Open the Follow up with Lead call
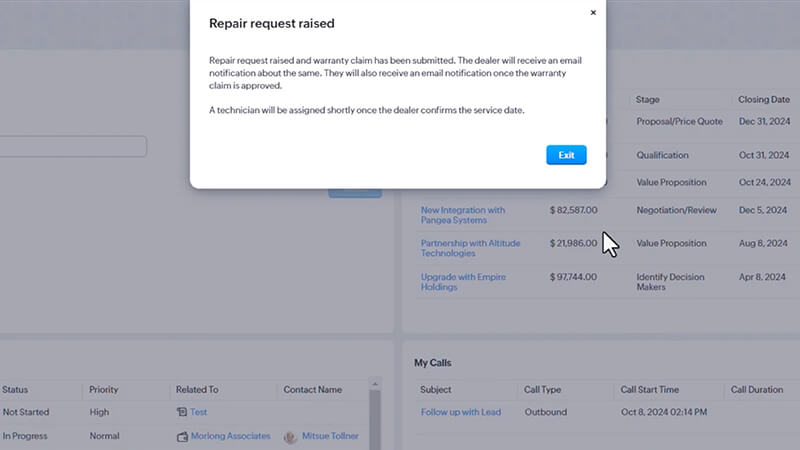This screenshot has height=450, width=800. pos(461,412)
